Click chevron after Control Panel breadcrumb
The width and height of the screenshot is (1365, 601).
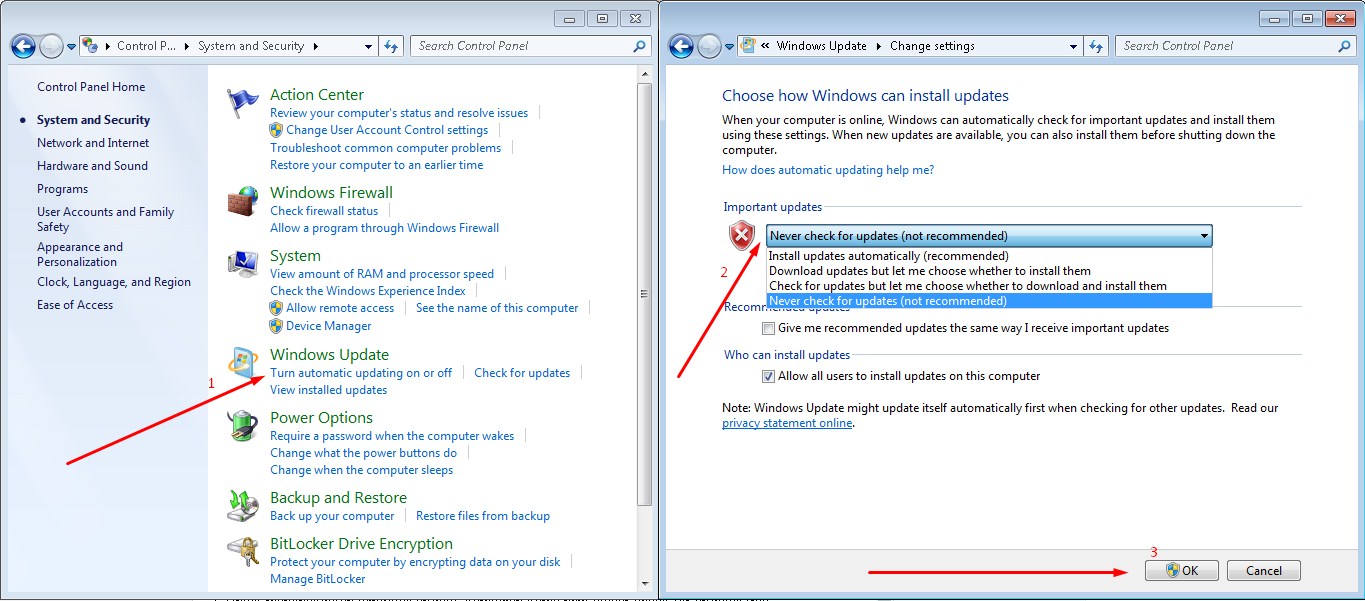tap(188, 46)
